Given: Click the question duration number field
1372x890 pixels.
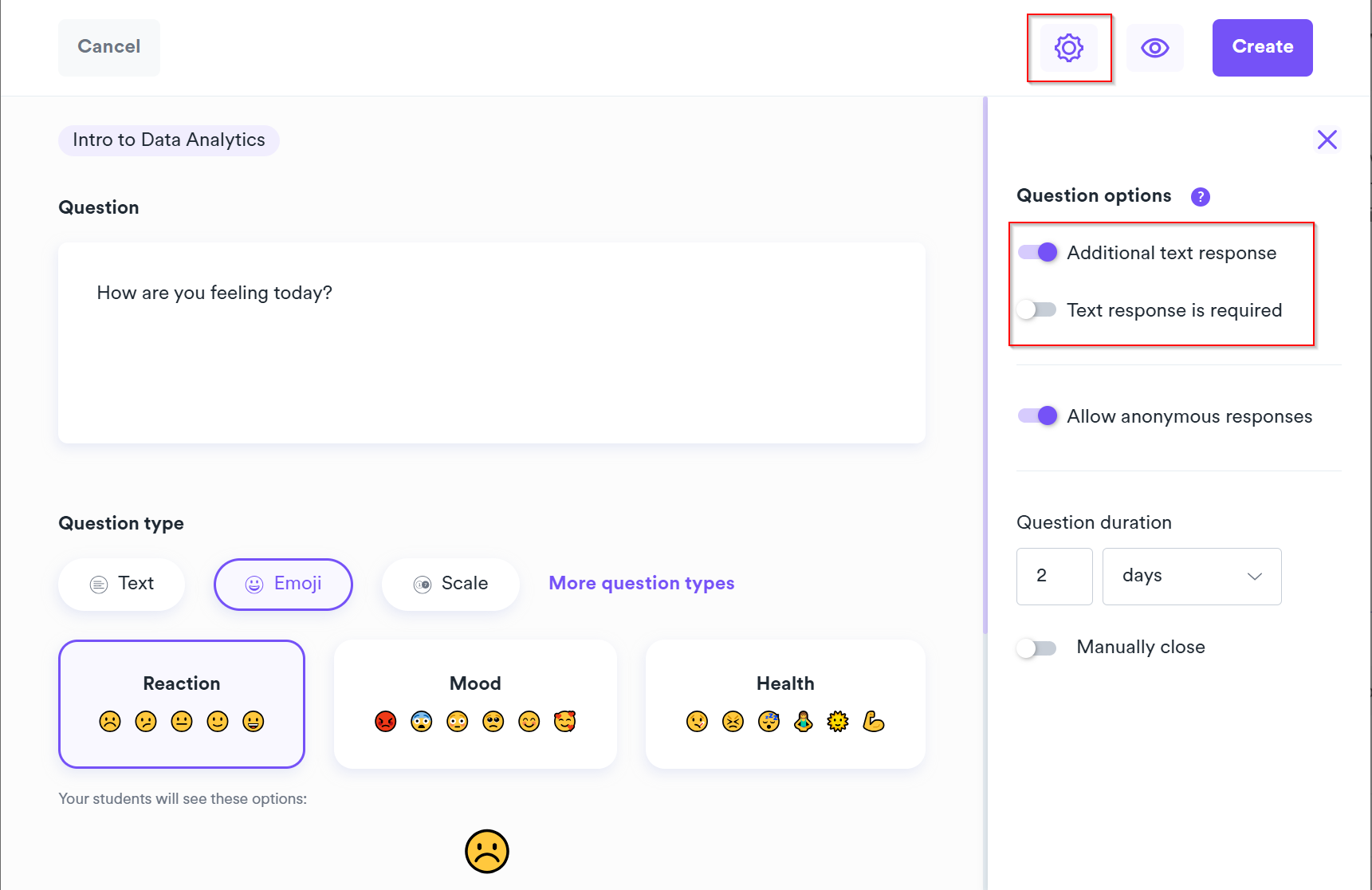Looking at the screenshot, I should tap(1053, 576).
